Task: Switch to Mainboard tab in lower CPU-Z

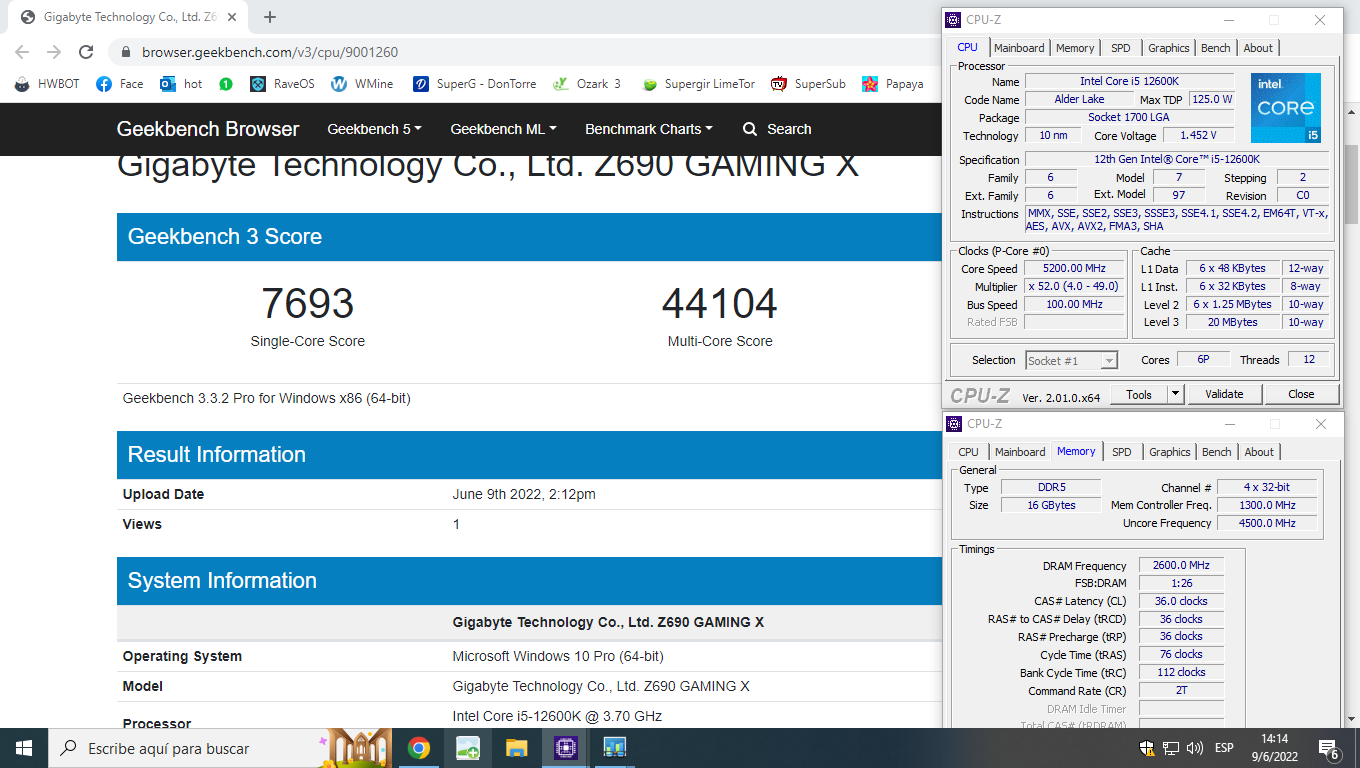Action: (1020, 452)
